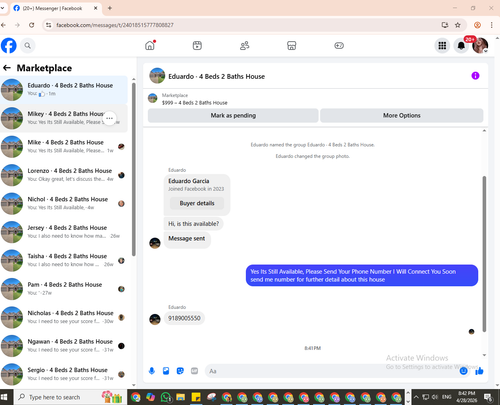The width and height of the screenshot is (500, 405).
Task: Click Windows taskbar search box
Action: click(x=70, y=397)
